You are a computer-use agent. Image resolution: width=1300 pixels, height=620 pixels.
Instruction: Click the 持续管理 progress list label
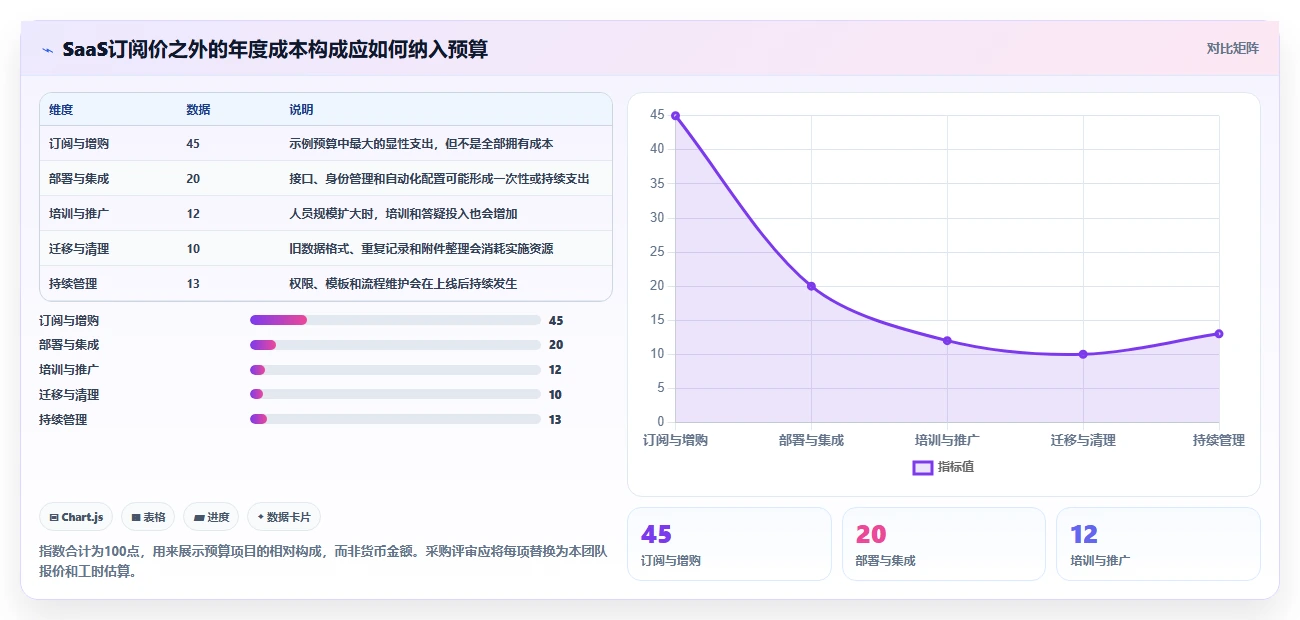click(x=63, y=420)
